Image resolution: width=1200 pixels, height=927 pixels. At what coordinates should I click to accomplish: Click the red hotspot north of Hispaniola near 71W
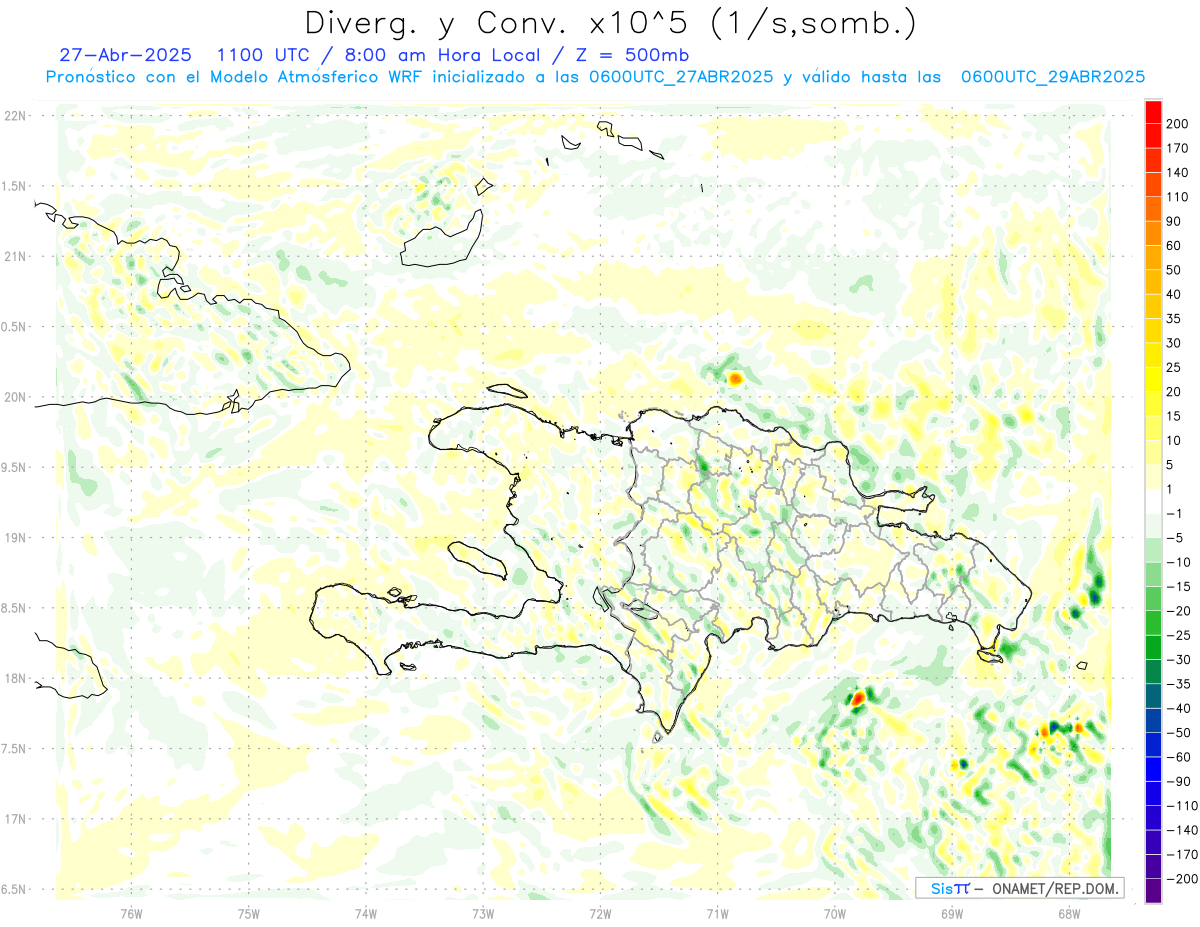(x=735, y=378)
